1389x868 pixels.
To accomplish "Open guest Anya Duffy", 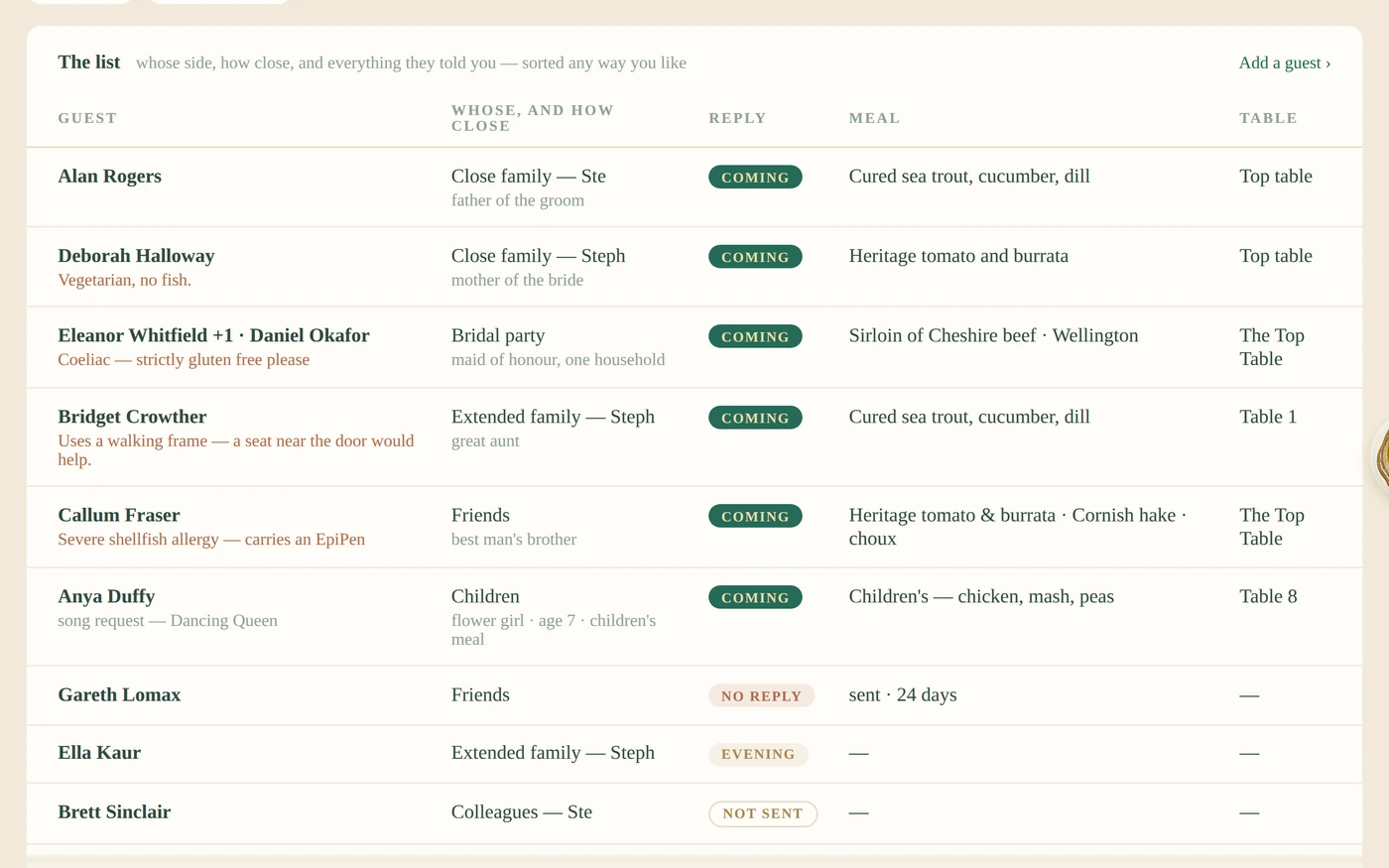I will [106, 596].
